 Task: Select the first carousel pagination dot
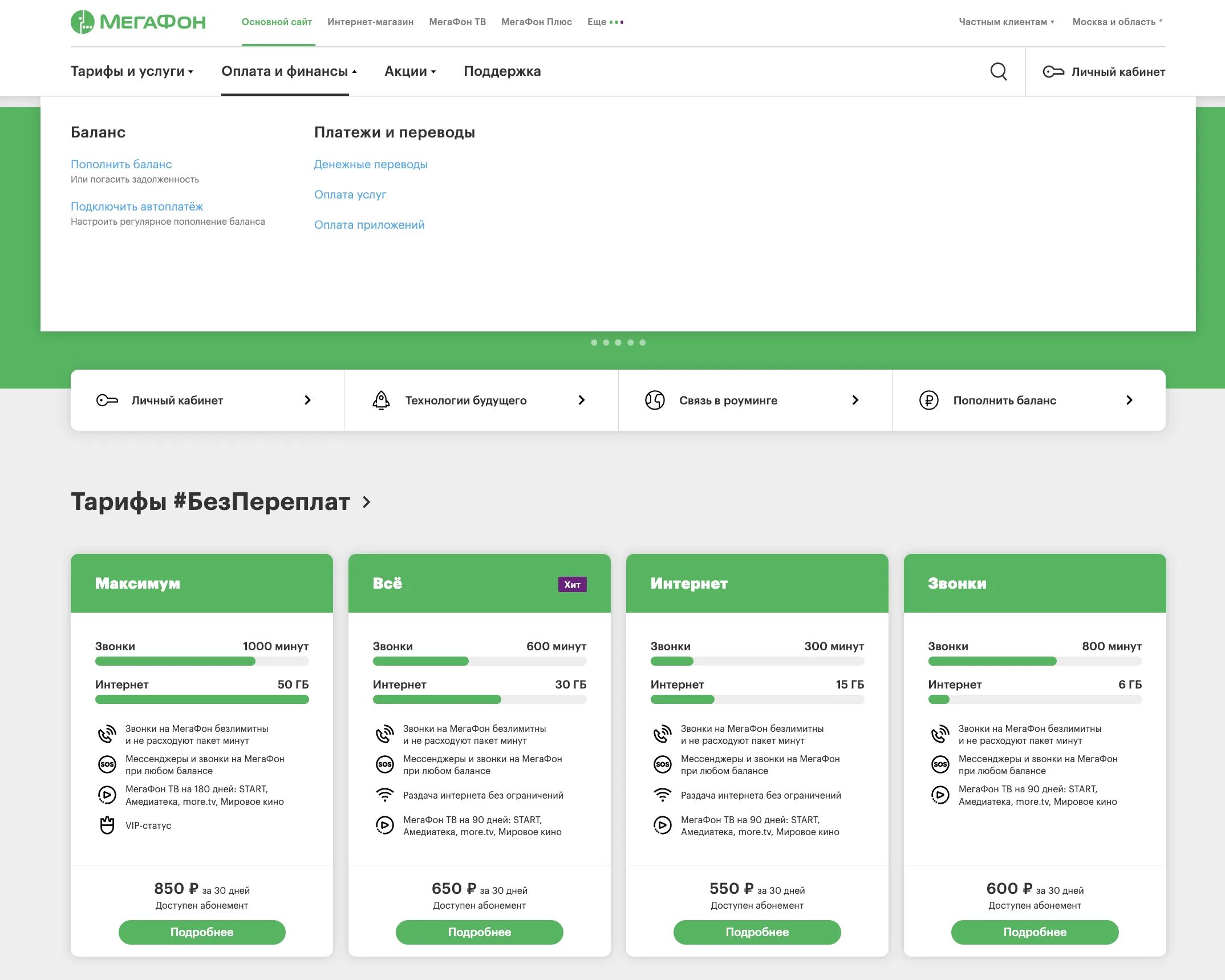tap(594, 342)
